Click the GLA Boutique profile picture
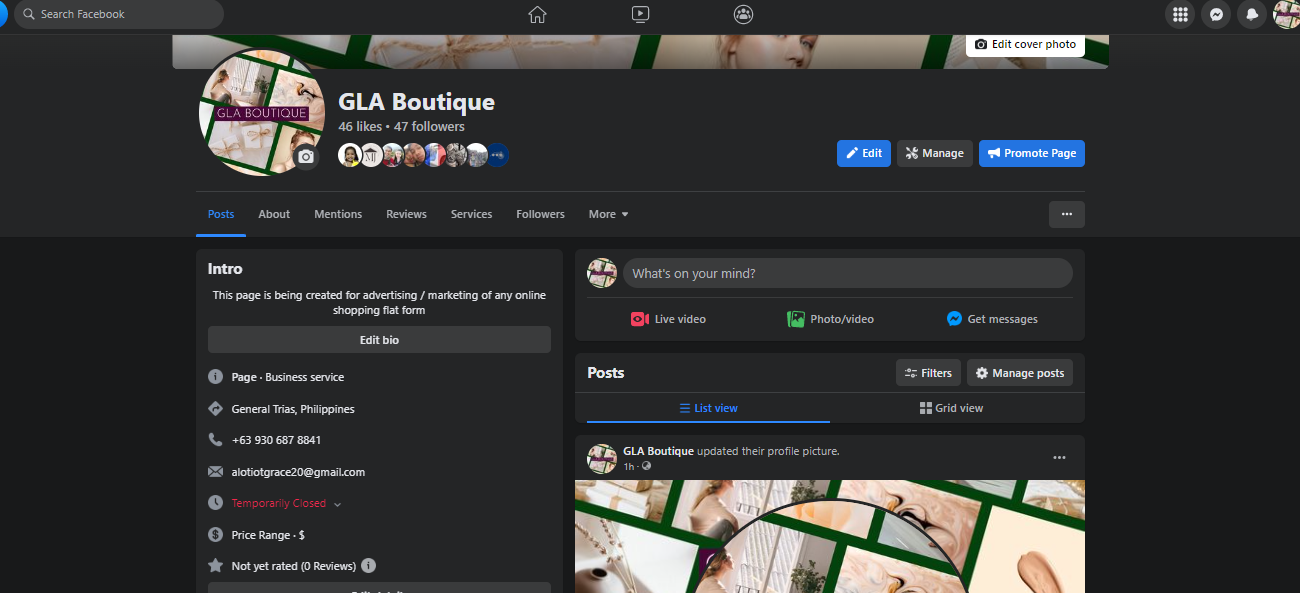Image resolution: width=1300 pixels, height=593 pixels. (x=262, y=112)
